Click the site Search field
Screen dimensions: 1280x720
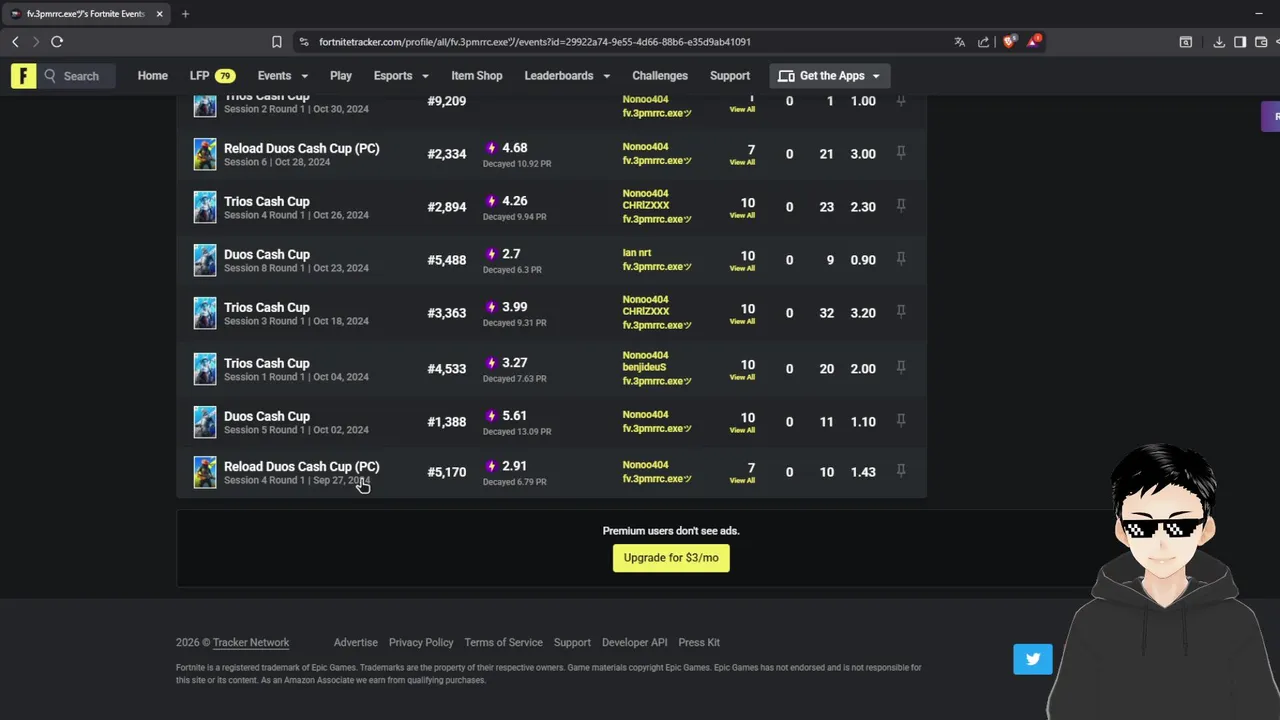coord(80,76)
